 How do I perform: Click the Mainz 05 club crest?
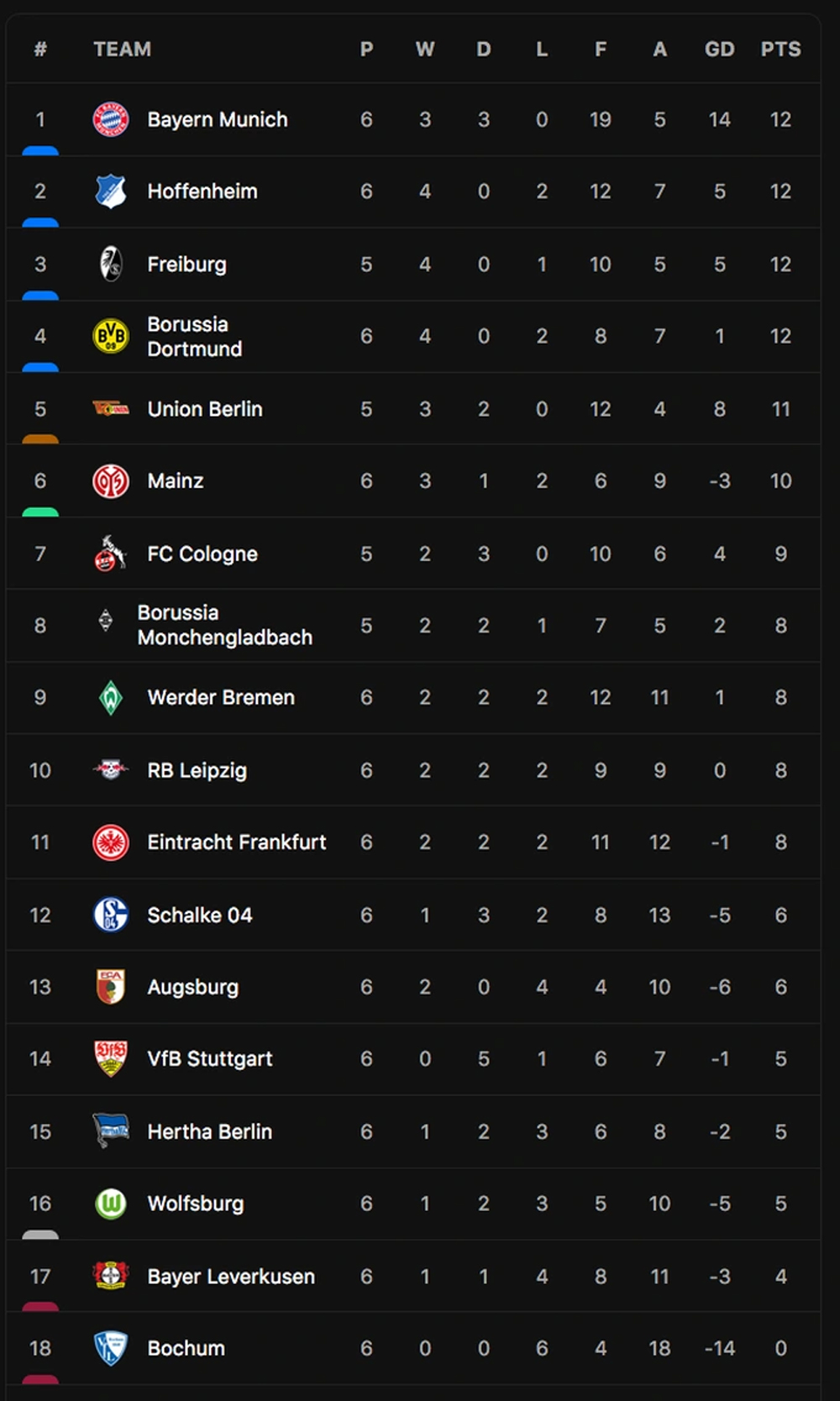(111, 481)
